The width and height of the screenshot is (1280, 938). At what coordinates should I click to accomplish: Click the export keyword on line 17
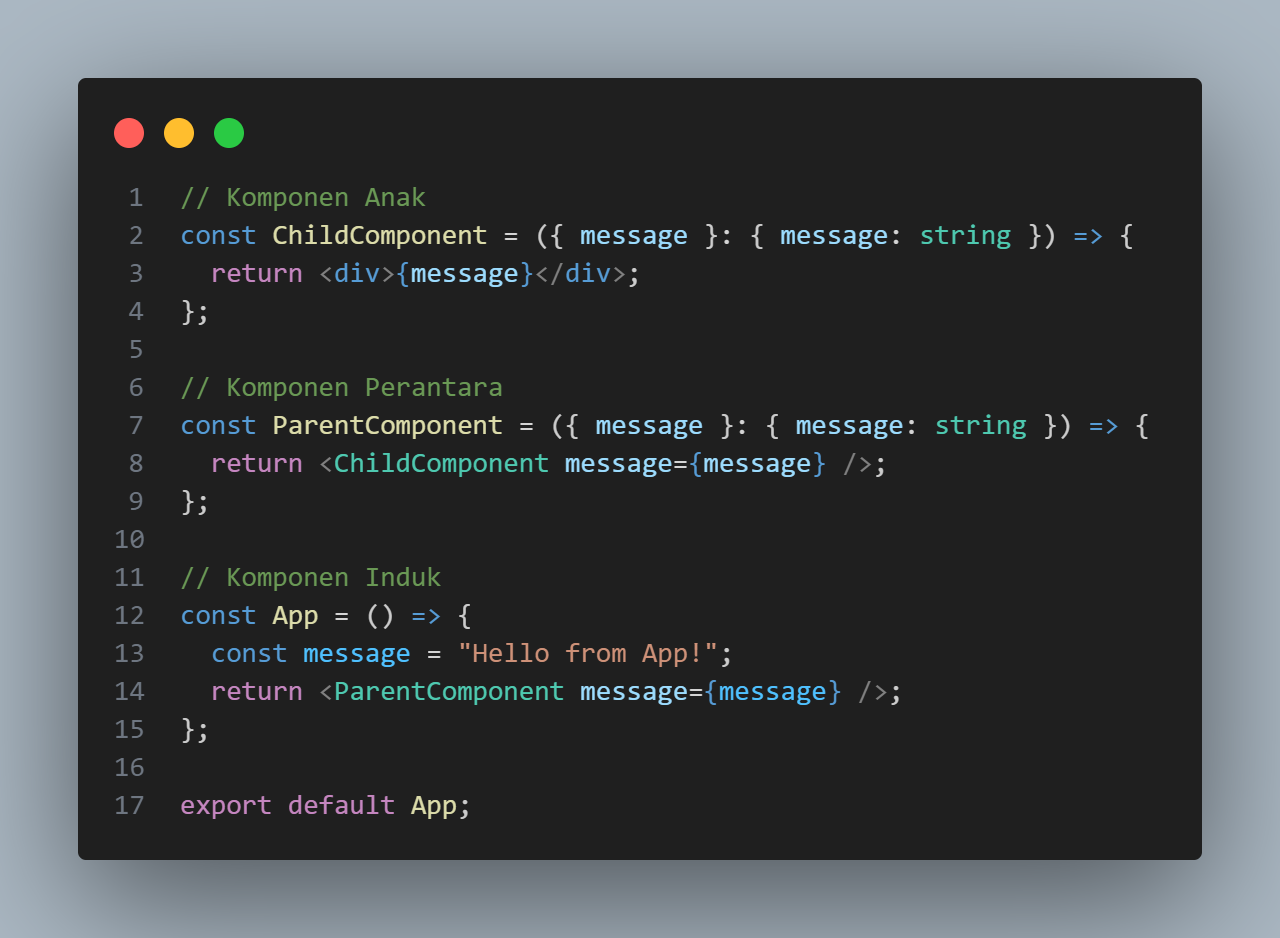tap(226, 806)
